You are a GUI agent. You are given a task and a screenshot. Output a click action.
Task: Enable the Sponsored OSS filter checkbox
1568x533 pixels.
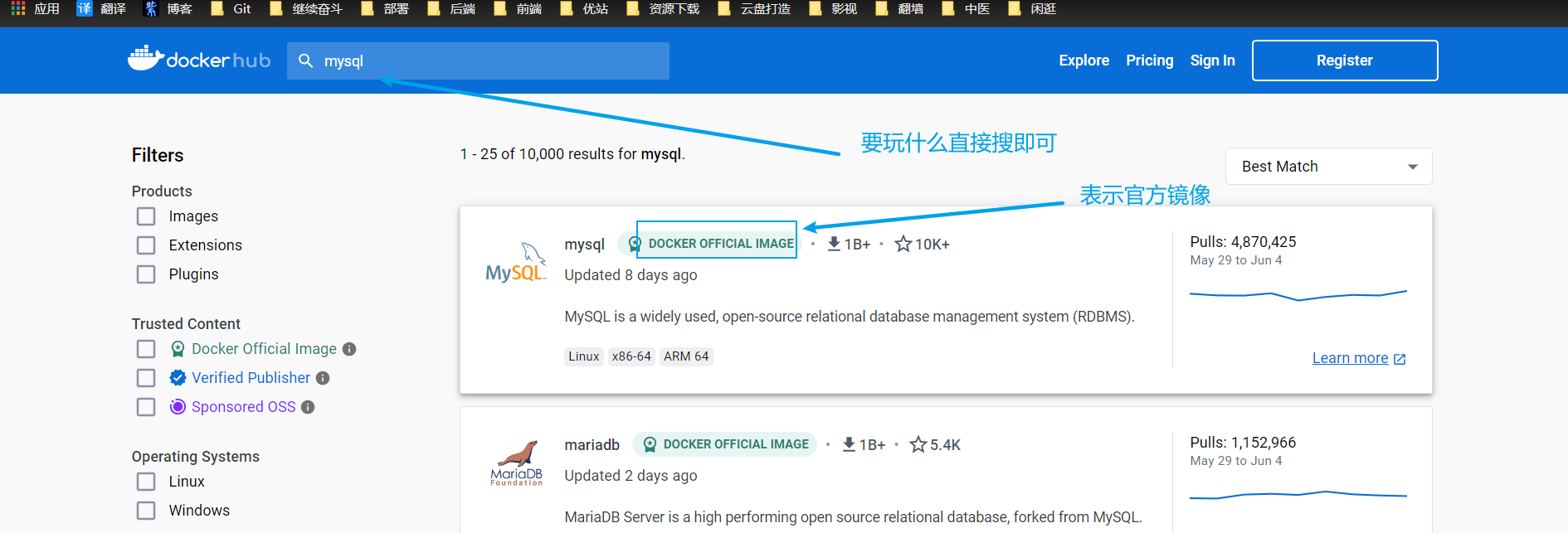(146, 407)
